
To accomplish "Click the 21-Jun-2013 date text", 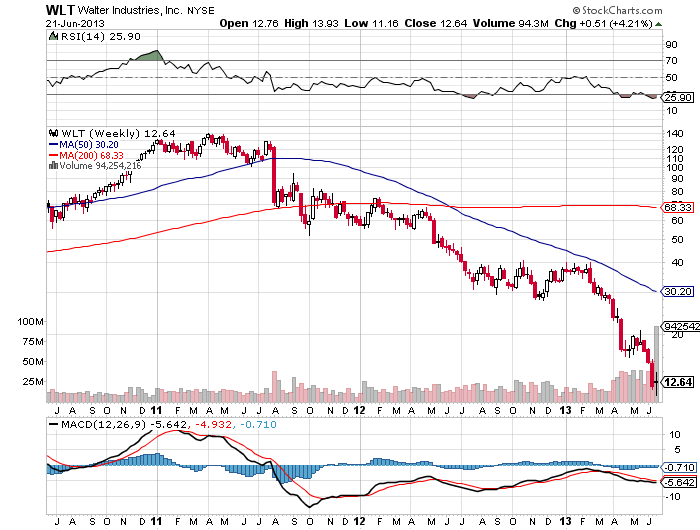I will tap(75, 24).
